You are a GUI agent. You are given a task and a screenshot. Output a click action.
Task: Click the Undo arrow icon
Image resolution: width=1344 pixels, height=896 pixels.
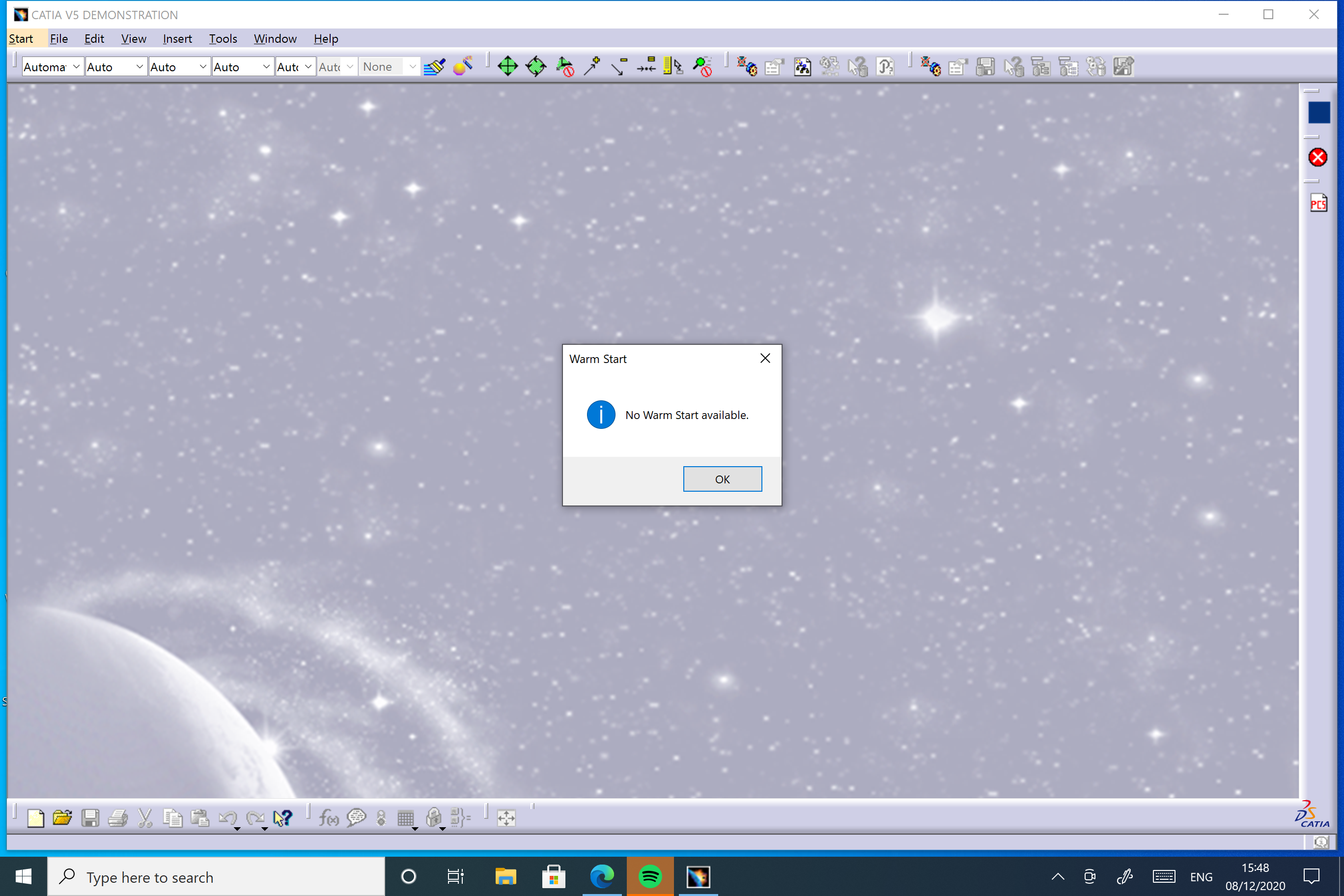click(x=227, y=818)
